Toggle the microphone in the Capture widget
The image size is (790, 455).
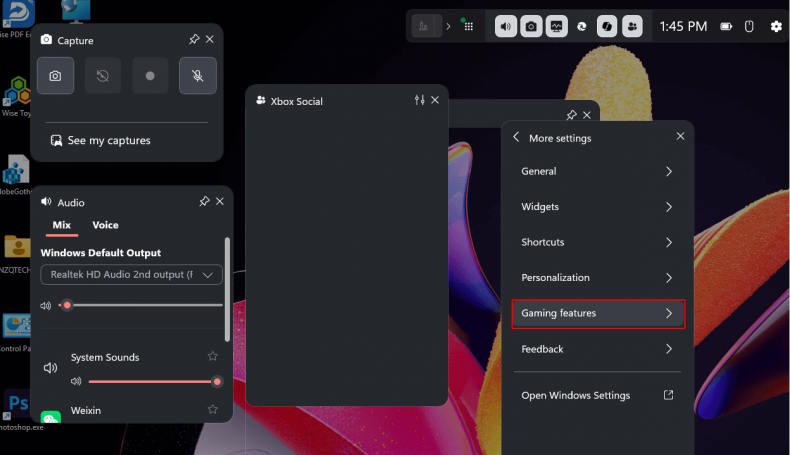click(198, 76)
